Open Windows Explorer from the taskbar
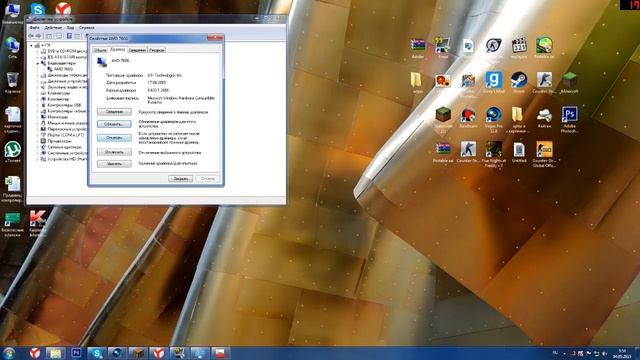The height and width of the screenshot is (360, 640). click(55, 353)
